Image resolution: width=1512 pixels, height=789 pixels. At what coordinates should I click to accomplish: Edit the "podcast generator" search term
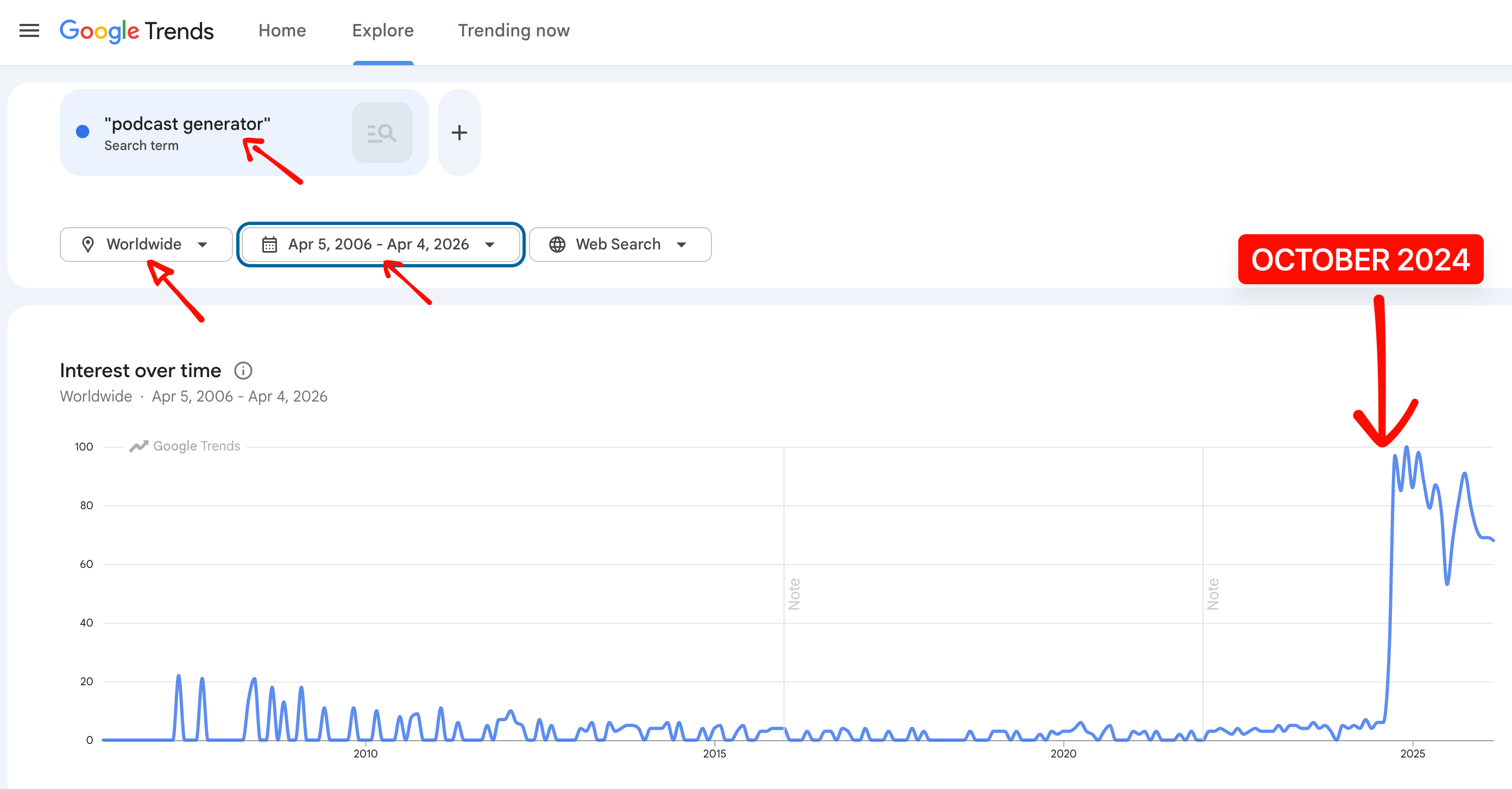coord(187,124)
